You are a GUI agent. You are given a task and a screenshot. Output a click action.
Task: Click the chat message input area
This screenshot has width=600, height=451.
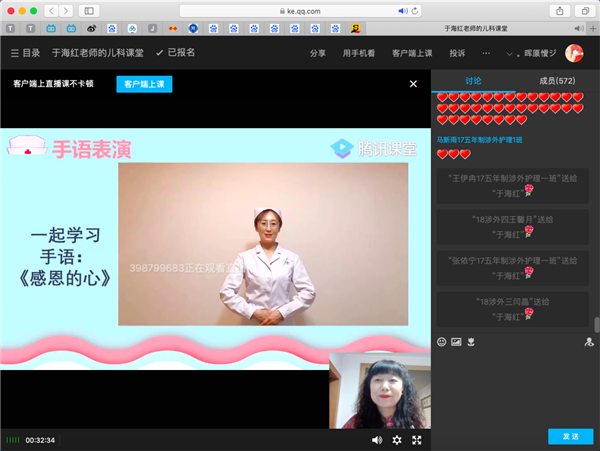(x=515, y=386)
